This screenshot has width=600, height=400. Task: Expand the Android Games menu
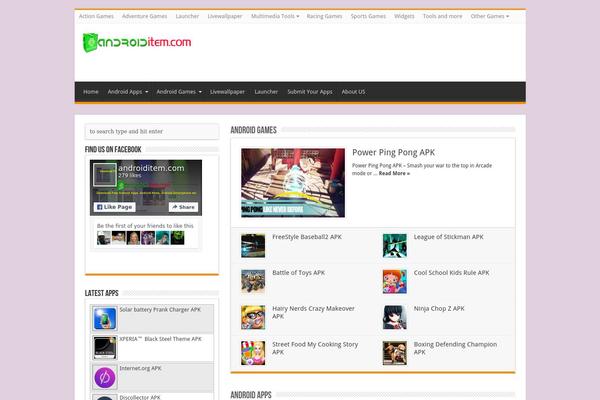coord(179,92)
